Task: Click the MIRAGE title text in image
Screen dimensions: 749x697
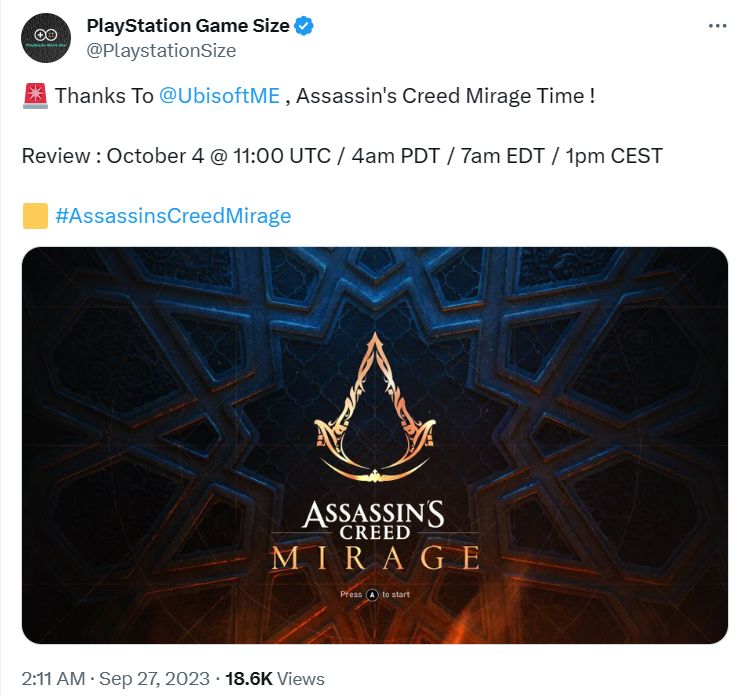Action: [x=375, y=558]
